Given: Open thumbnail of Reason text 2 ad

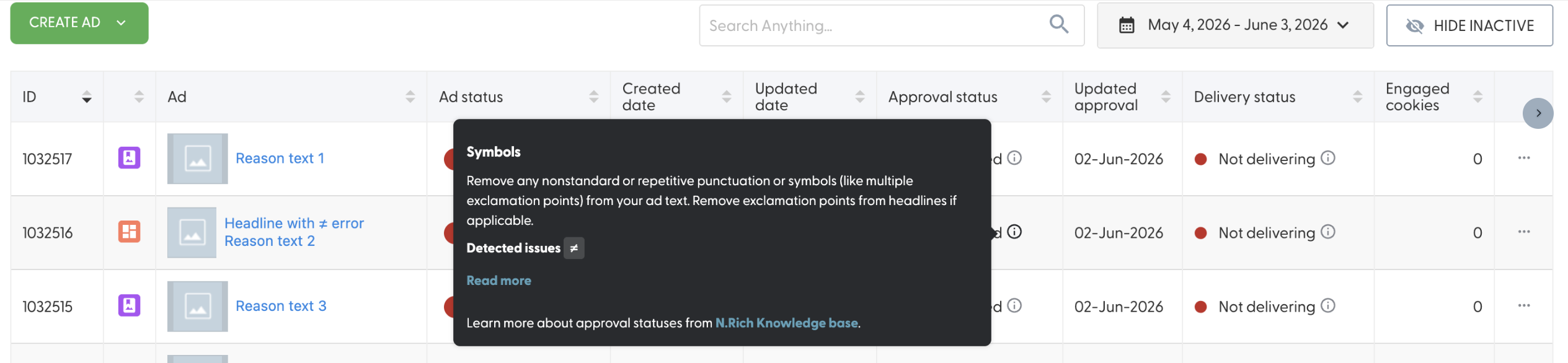Looking at the screenshot, I should [x=192, y=232].
